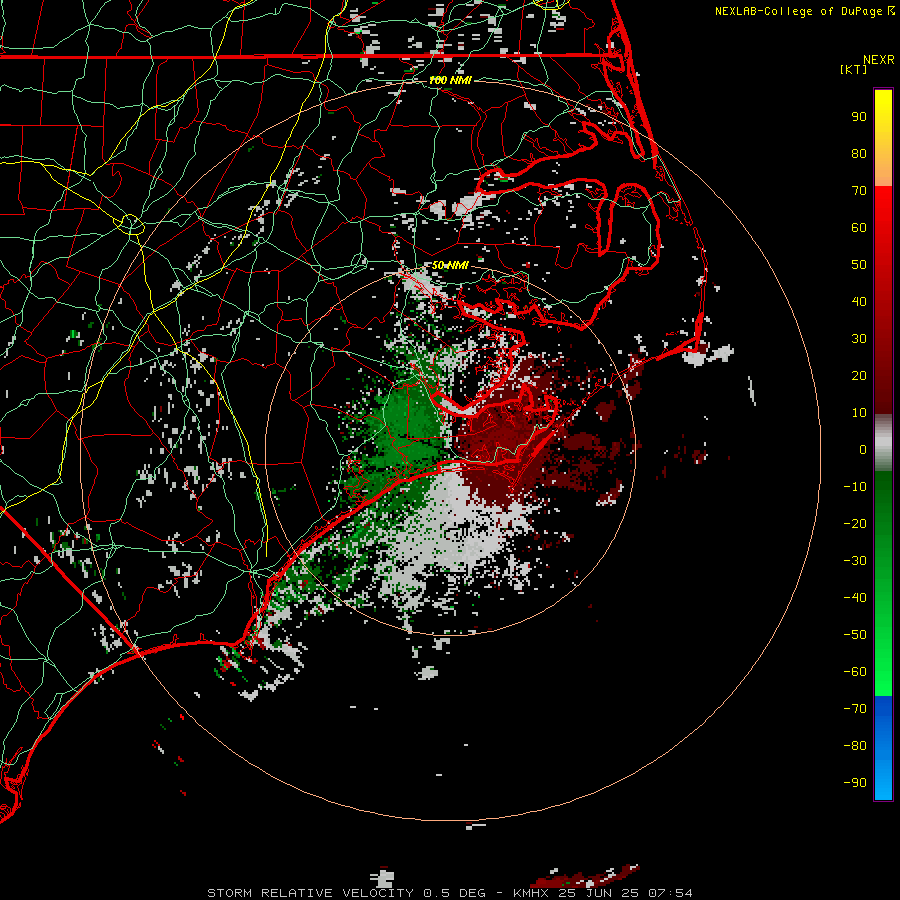Click the 40 value on velocity scale

pyautogui.click(x=859, y=301)
